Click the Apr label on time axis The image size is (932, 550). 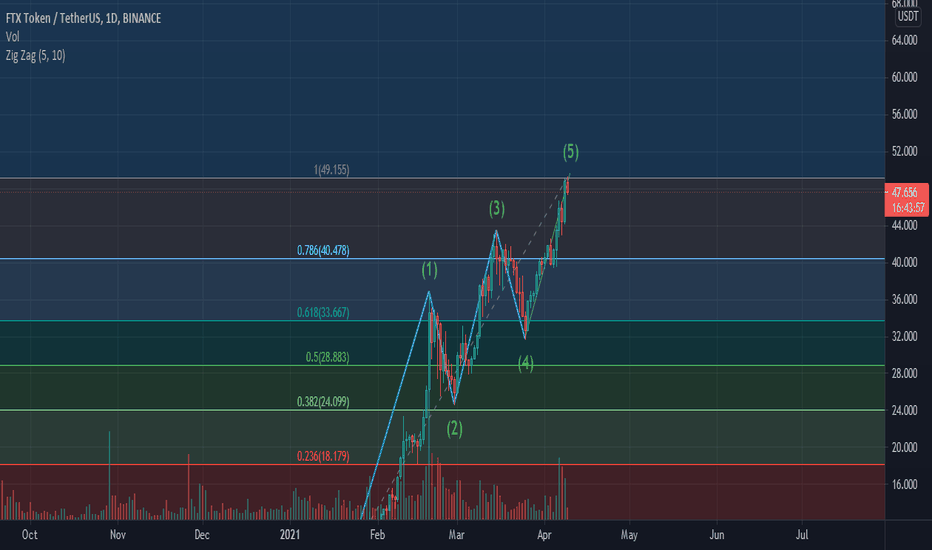pyautogui.click(x=544, y=535)
